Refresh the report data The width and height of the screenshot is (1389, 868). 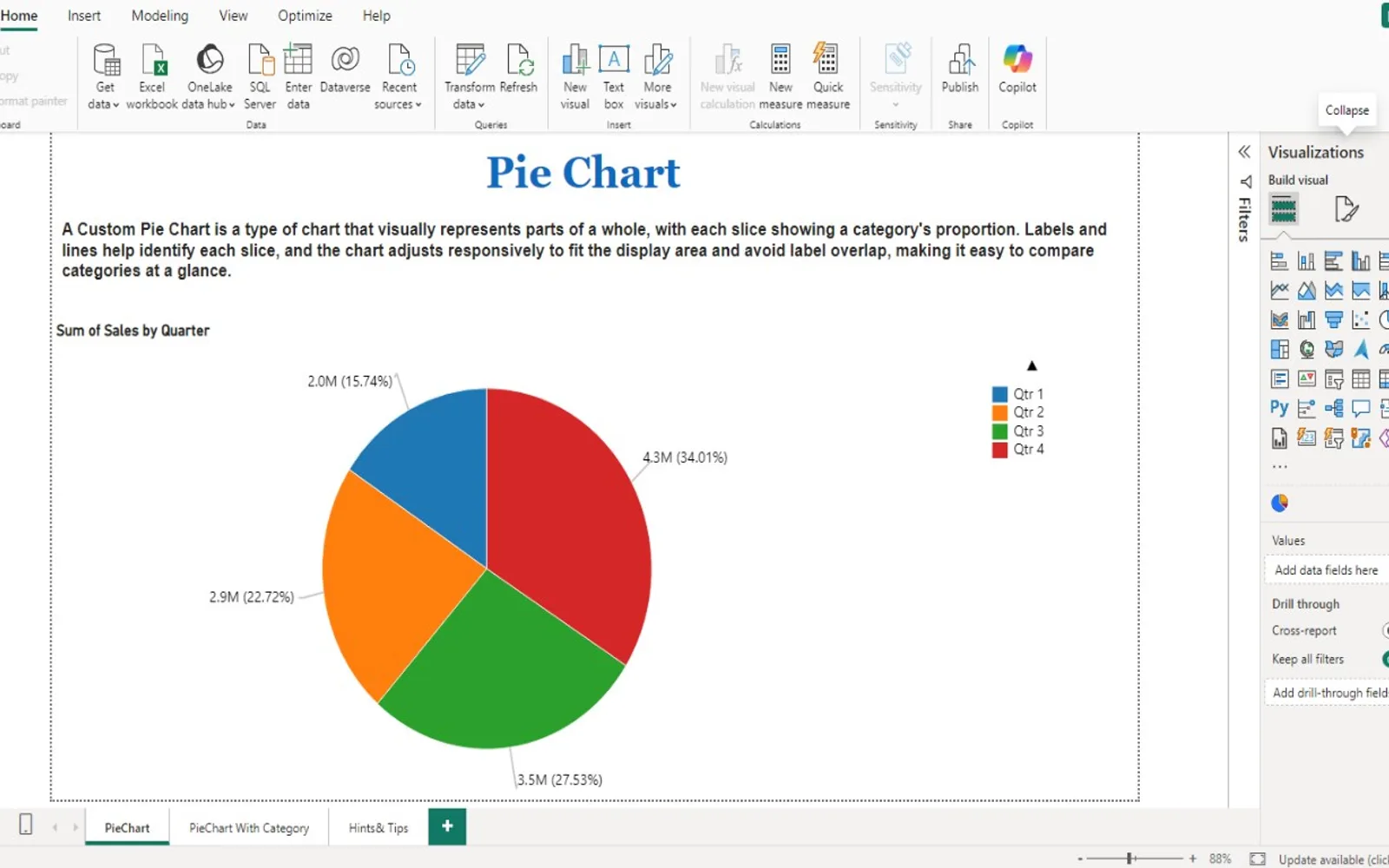point(519,69)
